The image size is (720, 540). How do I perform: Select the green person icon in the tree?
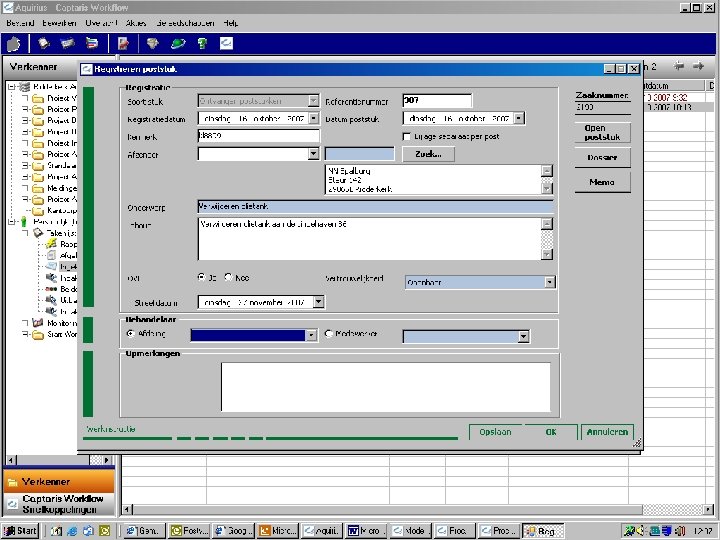(24, 222)
